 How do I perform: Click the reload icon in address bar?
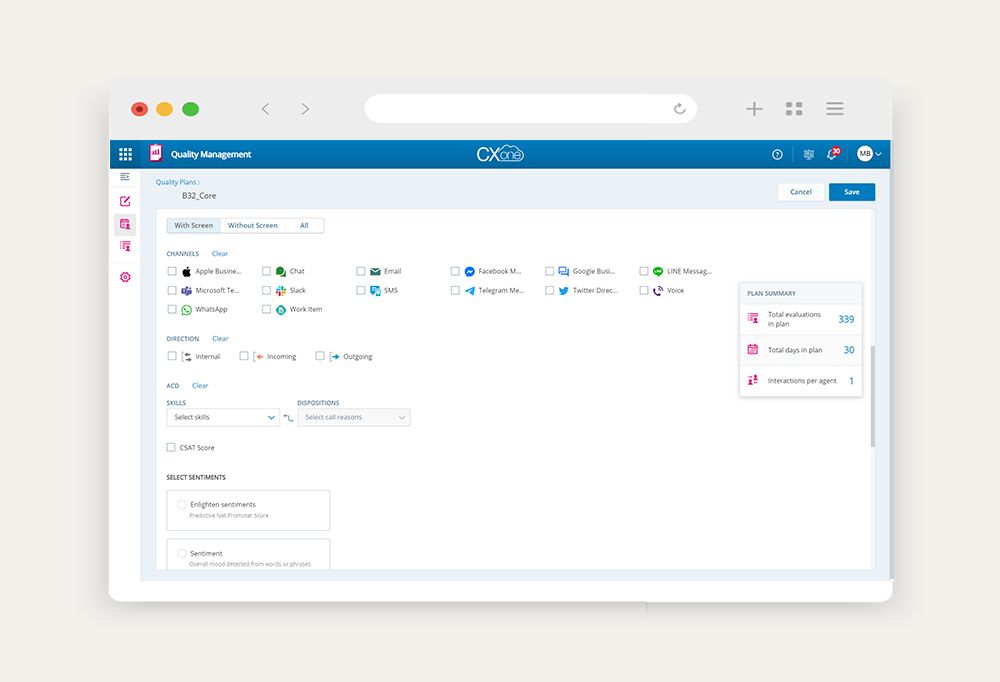click(x=680, y=109)
